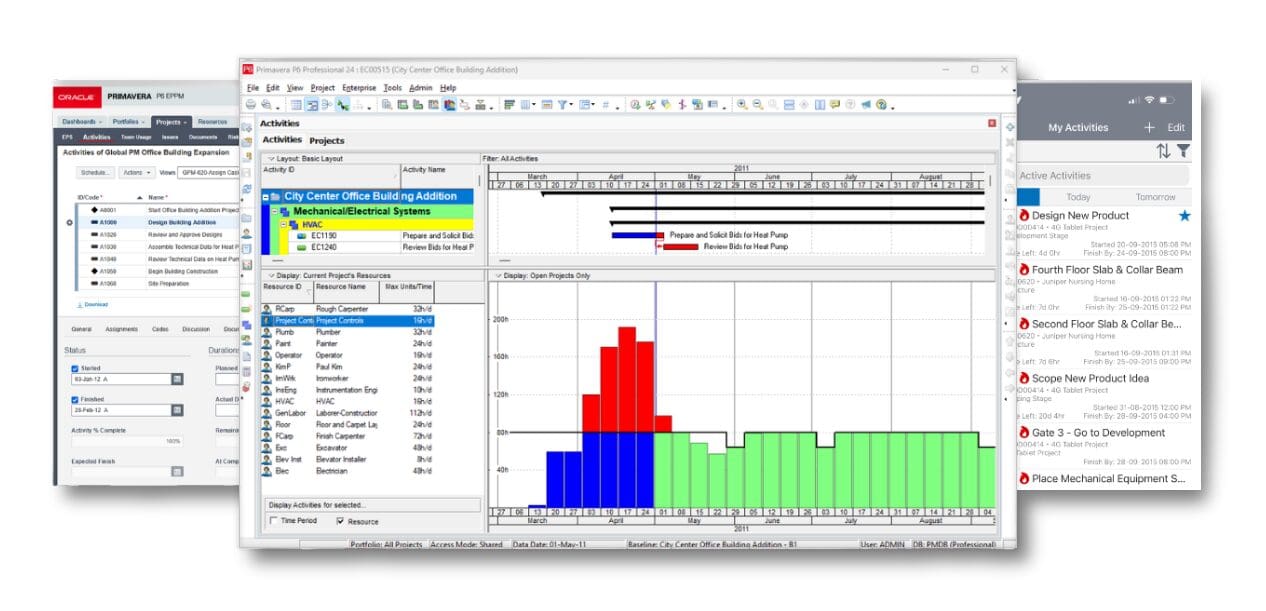Image resolution: width=1266 pixels, height=611 pixels.
Task: Enable the Time Period checkbox
Action: 275,521
